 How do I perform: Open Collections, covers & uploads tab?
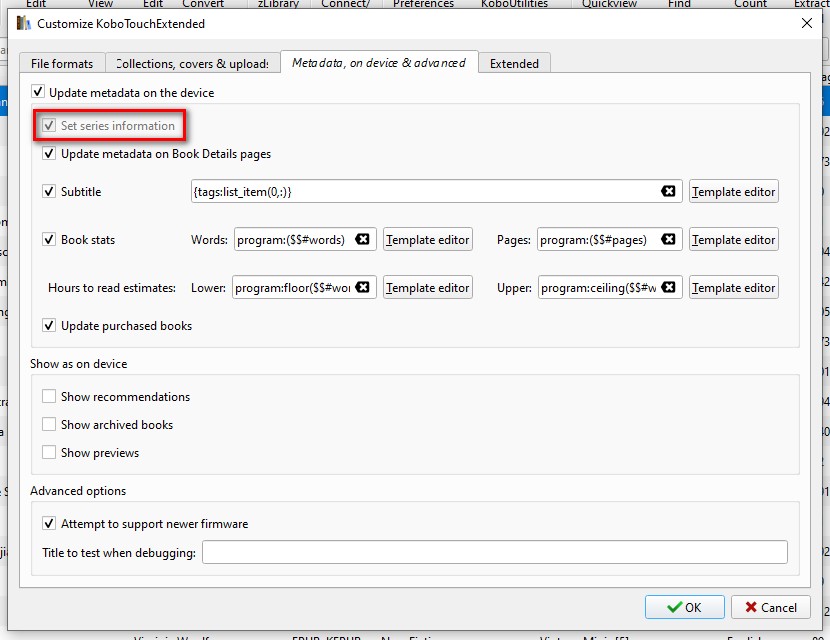pyautogui.click(x=193, y=64)
